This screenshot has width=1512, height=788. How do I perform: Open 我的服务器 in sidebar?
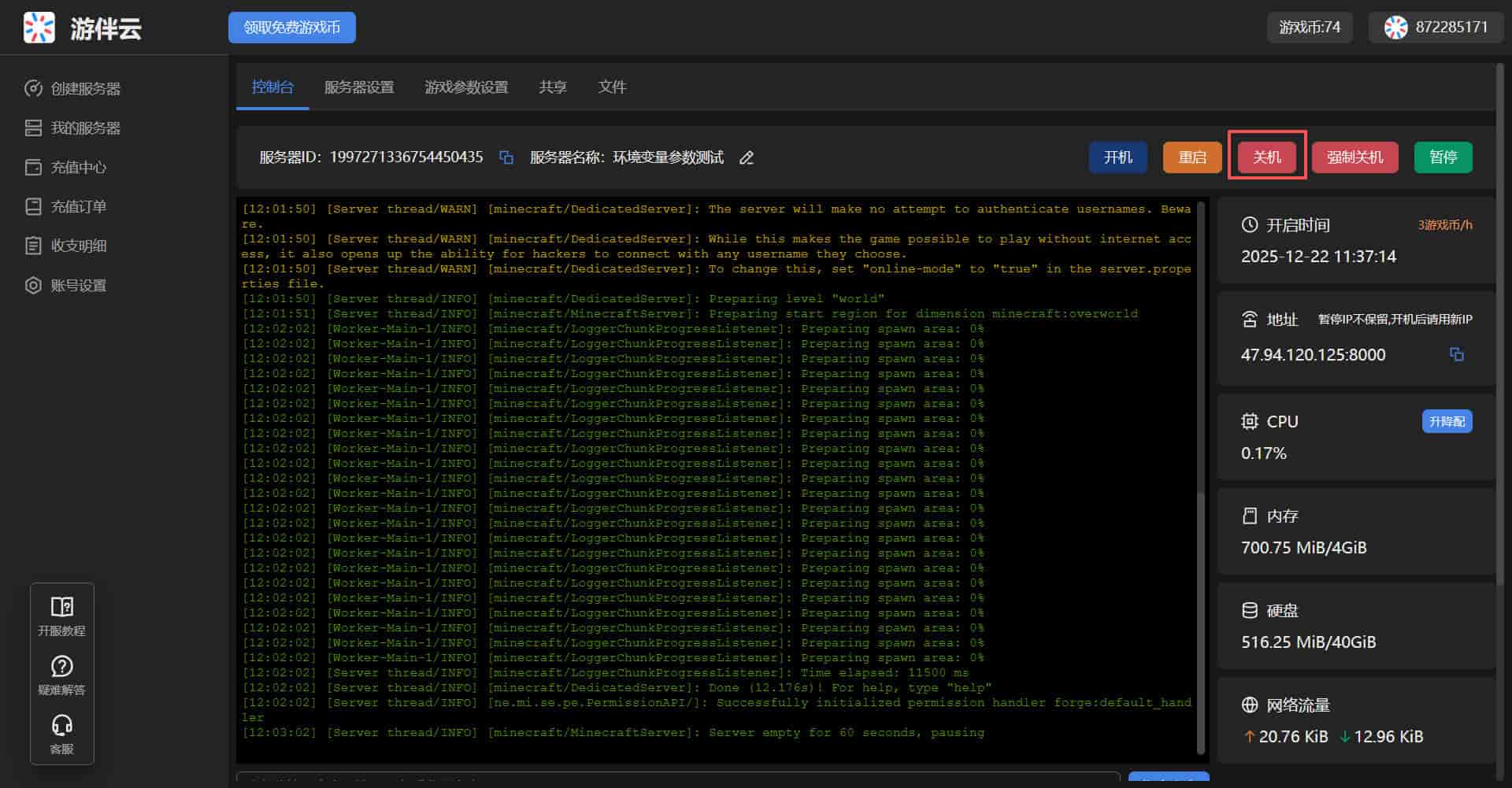(85, 128)
